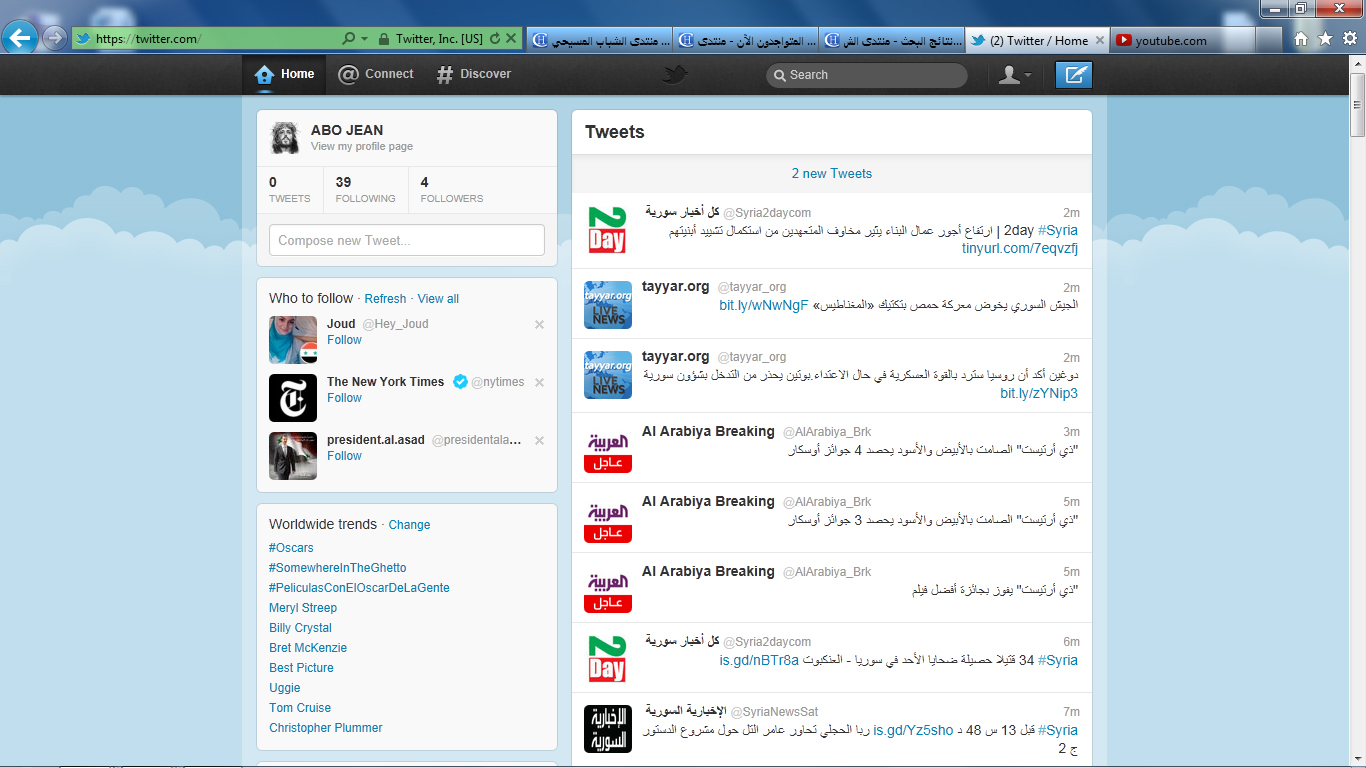Click the Twitter bird logo in navbar
The height and width of the screenshot is (768, 1366).
pyautogui.click(x=676, y=75)
